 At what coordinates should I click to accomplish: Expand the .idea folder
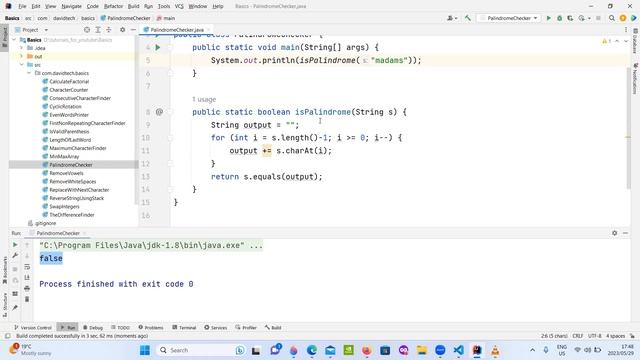(22, 48)
